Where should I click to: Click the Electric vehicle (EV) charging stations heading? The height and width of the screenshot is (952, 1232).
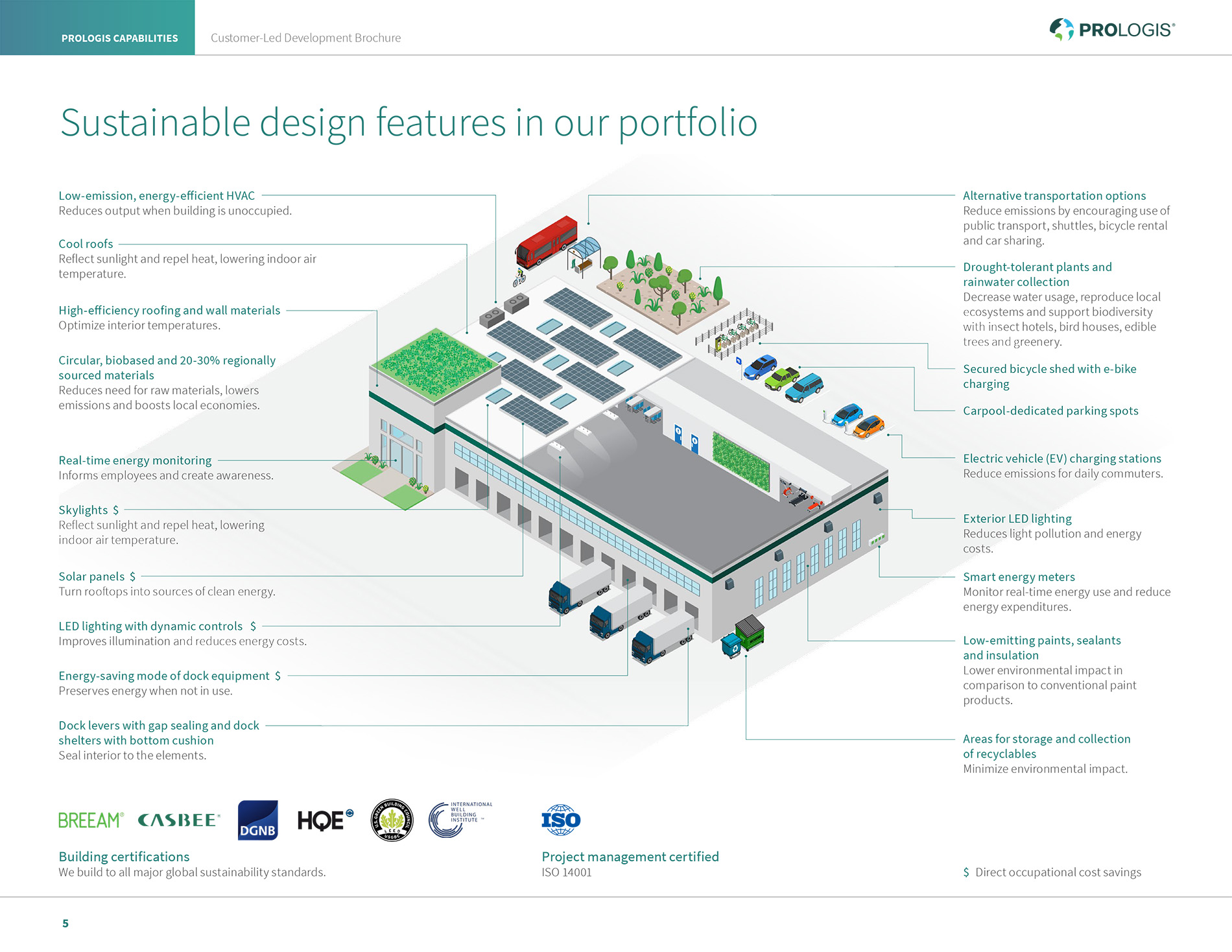[1061, 458]
